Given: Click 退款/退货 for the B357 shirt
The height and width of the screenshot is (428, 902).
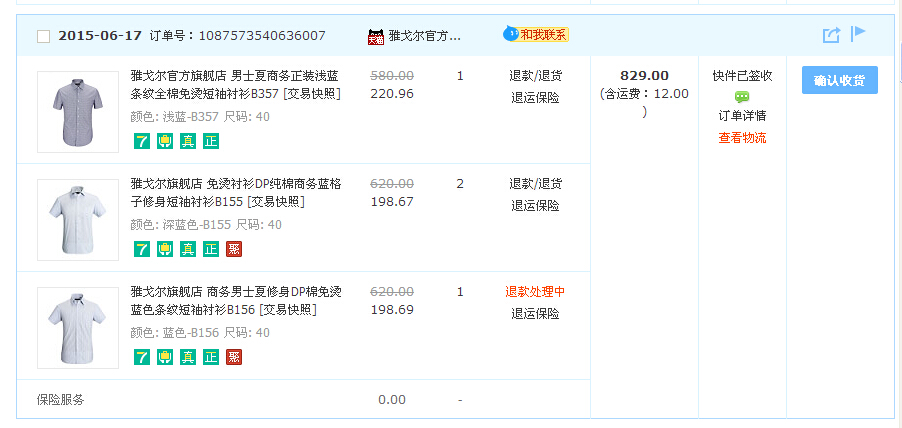Looking at the screenshot, I should [x=536, y=76].
